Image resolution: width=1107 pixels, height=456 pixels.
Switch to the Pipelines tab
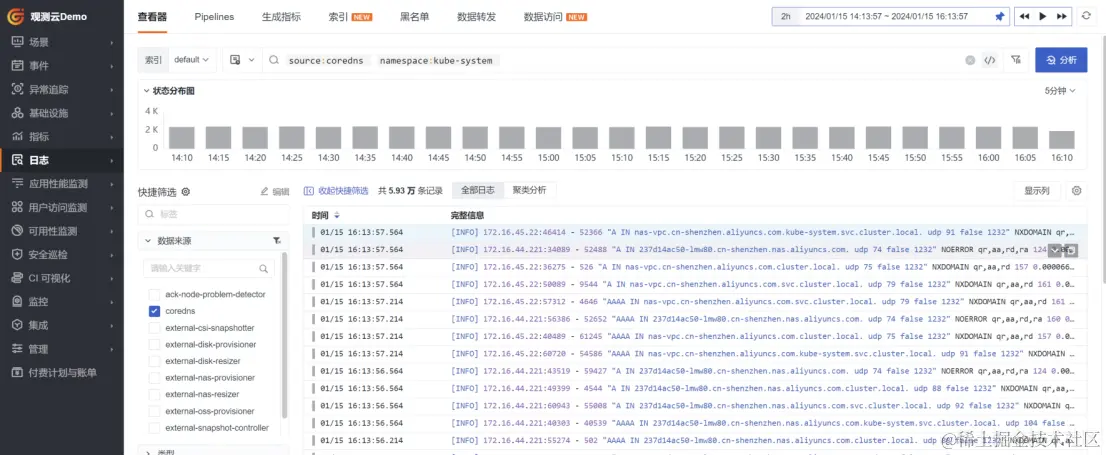pos(214,16)
